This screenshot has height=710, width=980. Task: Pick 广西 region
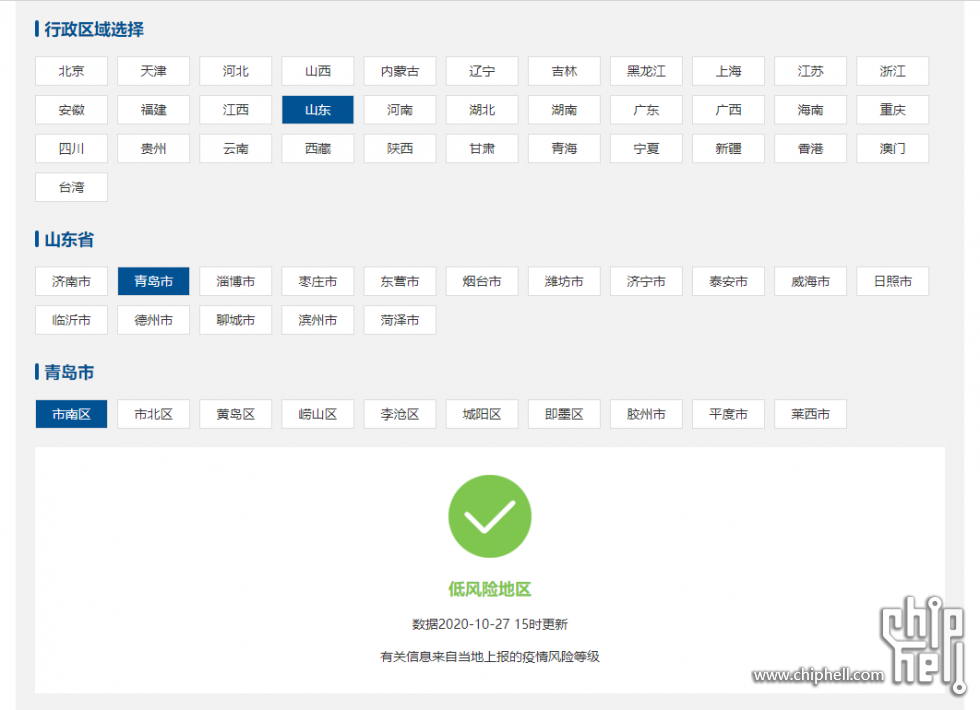(x=728, y=110)
